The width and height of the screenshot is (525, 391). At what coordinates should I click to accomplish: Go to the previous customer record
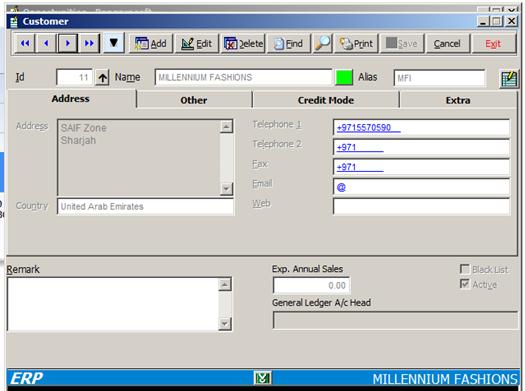pyautogui.click(x=46, y=43)
